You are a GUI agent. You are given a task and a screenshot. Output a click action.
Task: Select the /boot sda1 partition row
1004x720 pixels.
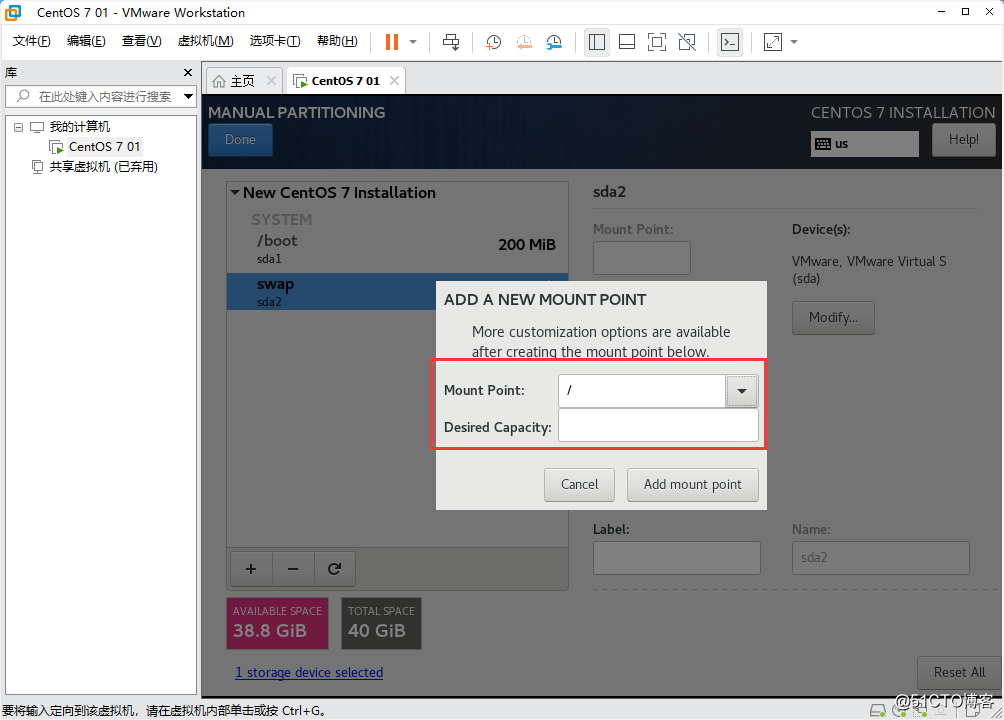[x=397, y=249]
